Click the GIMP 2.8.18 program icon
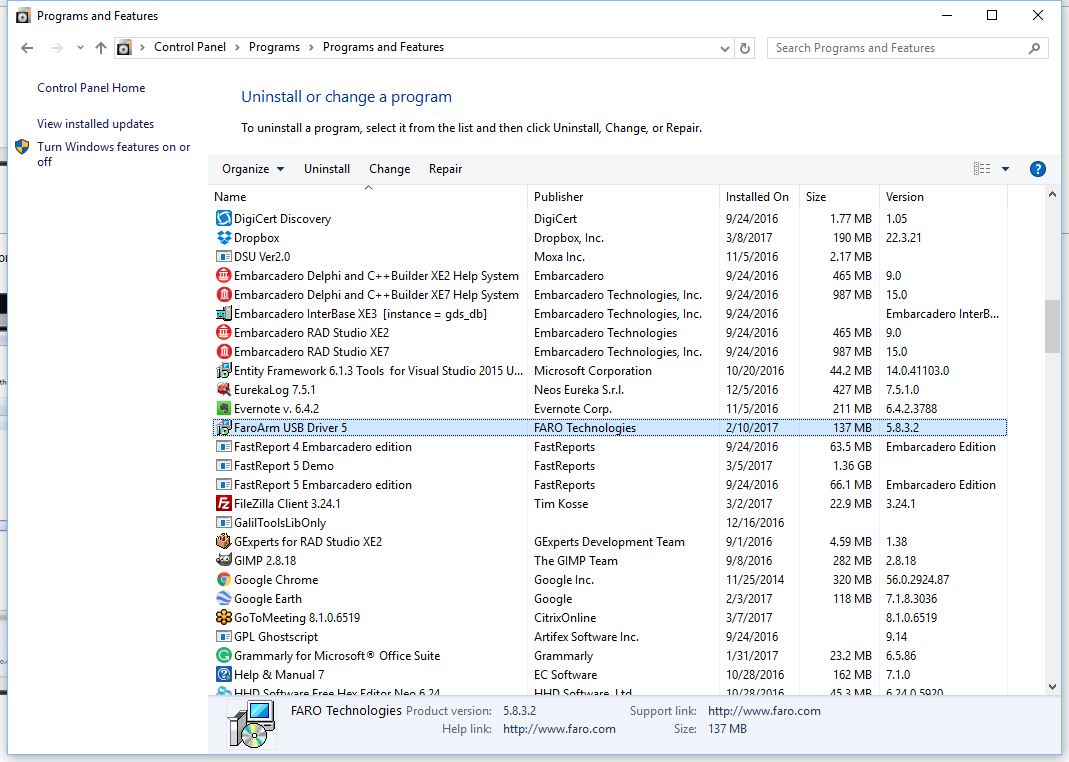Viewport: 1069px width, 762px height. pos(224,561)
